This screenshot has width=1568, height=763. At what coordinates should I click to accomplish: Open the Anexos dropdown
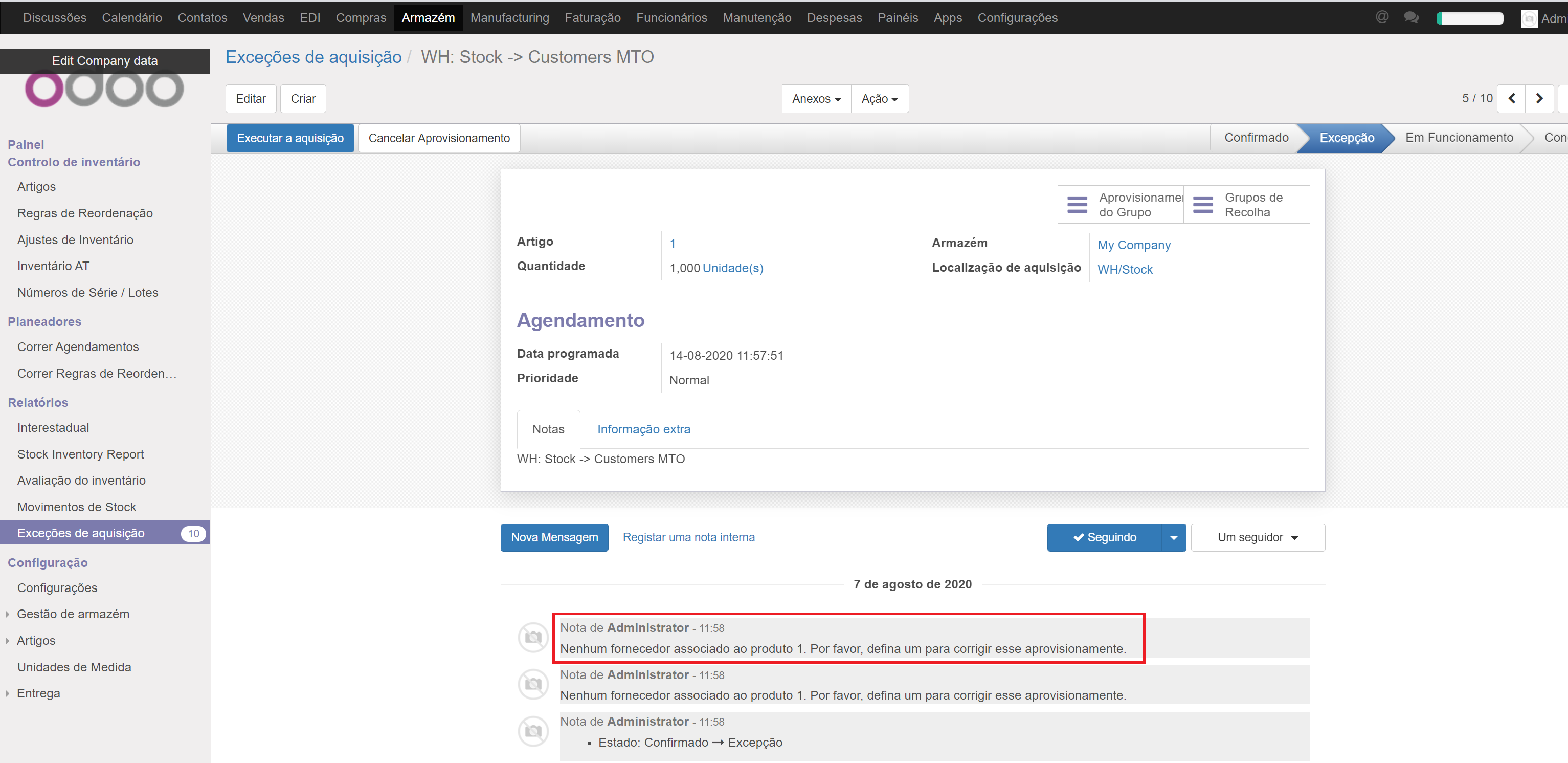click(816, 99)
